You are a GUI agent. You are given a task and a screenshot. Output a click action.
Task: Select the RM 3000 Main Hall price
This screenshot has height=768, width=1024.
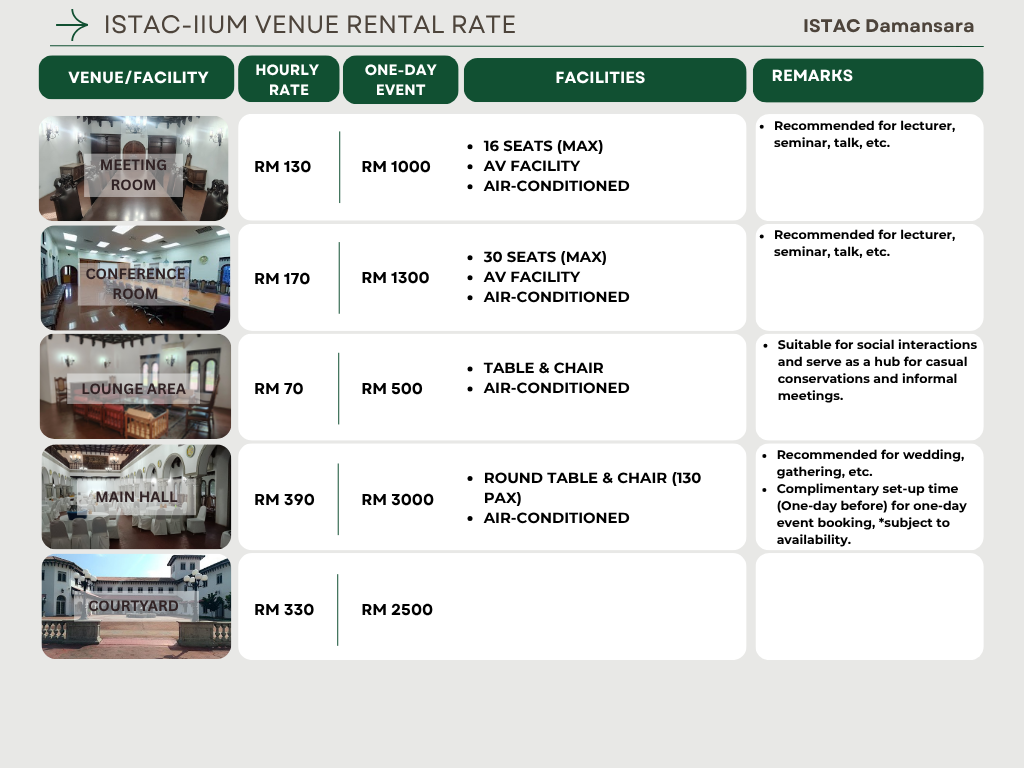click(x=397, y=499)
